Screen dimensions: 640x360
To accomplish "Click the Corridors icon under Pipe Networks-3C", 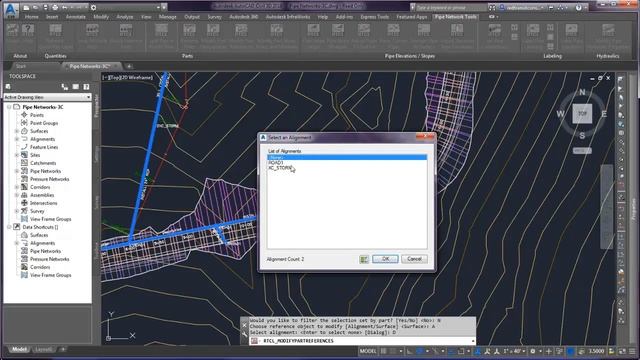I will click(24, 187).
